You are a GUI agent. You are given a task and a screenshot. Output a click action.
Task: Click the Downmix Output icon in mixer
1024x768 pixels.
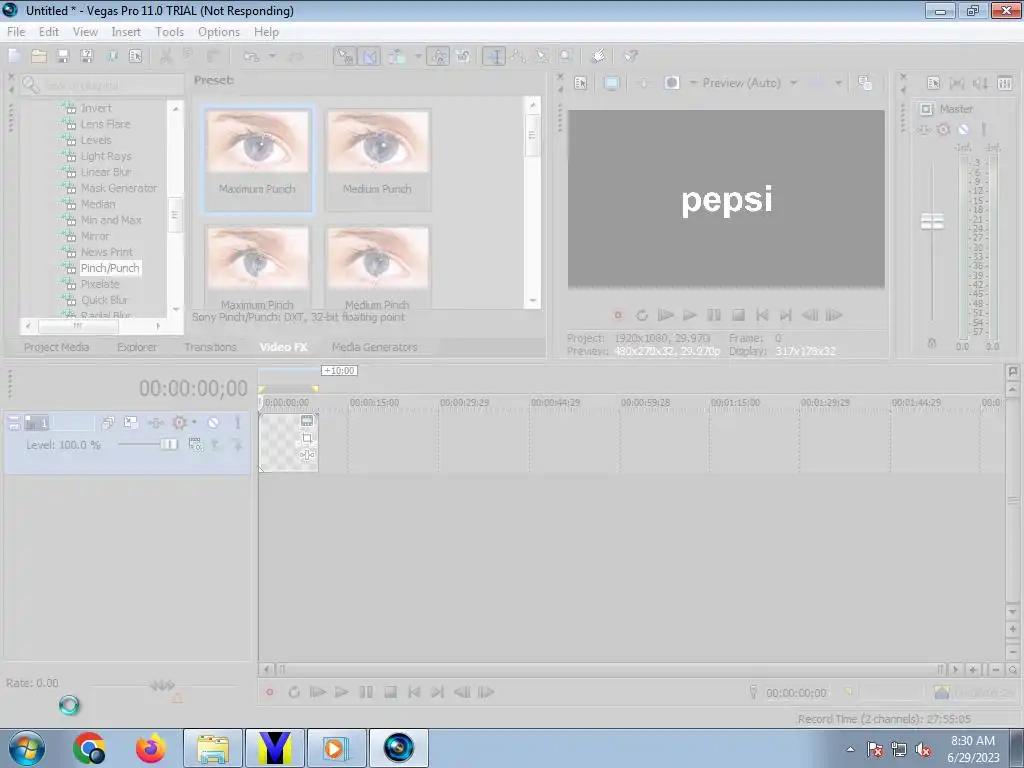click(957, 83)
